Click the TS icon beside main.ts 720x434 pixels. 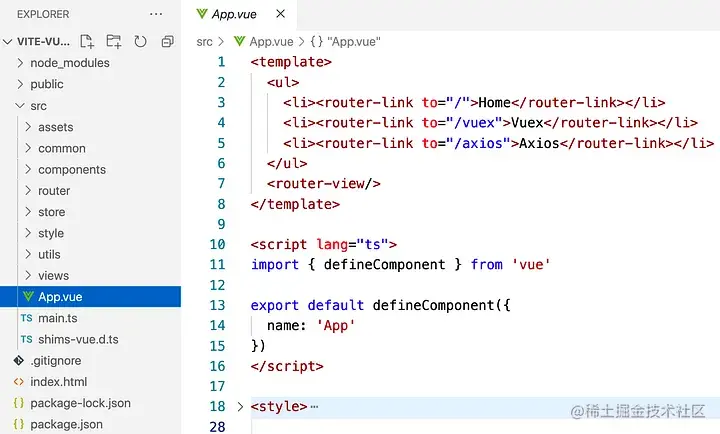[x=26, y=318]
